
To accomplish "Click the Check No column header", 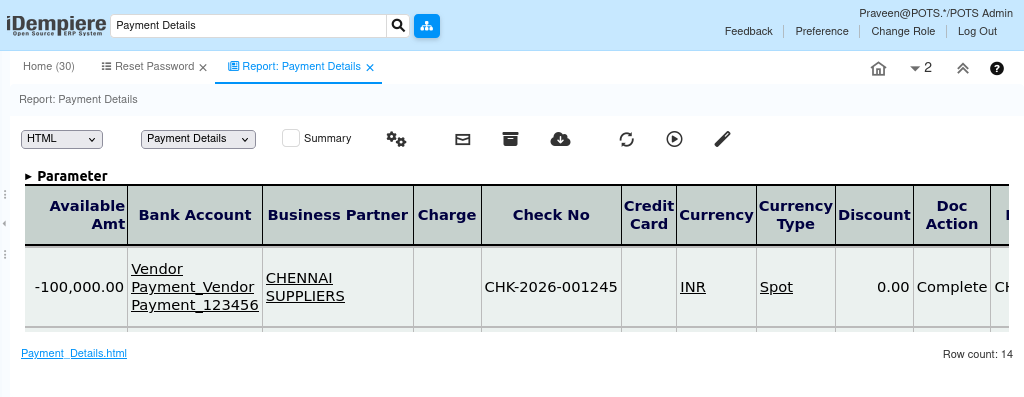I will pos(551,215).
